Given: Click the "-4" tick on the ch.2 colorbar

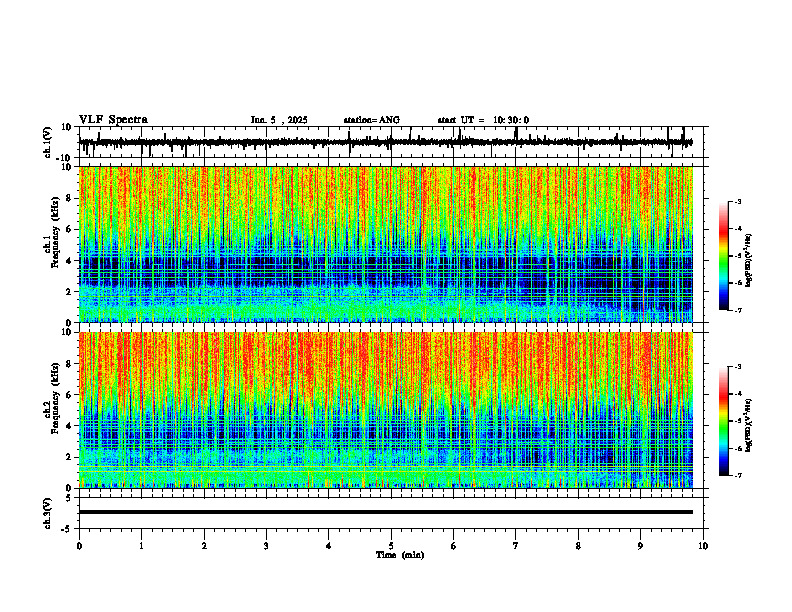Looking at the screenshot, I should pyautogui.click(x=738, y=394).
